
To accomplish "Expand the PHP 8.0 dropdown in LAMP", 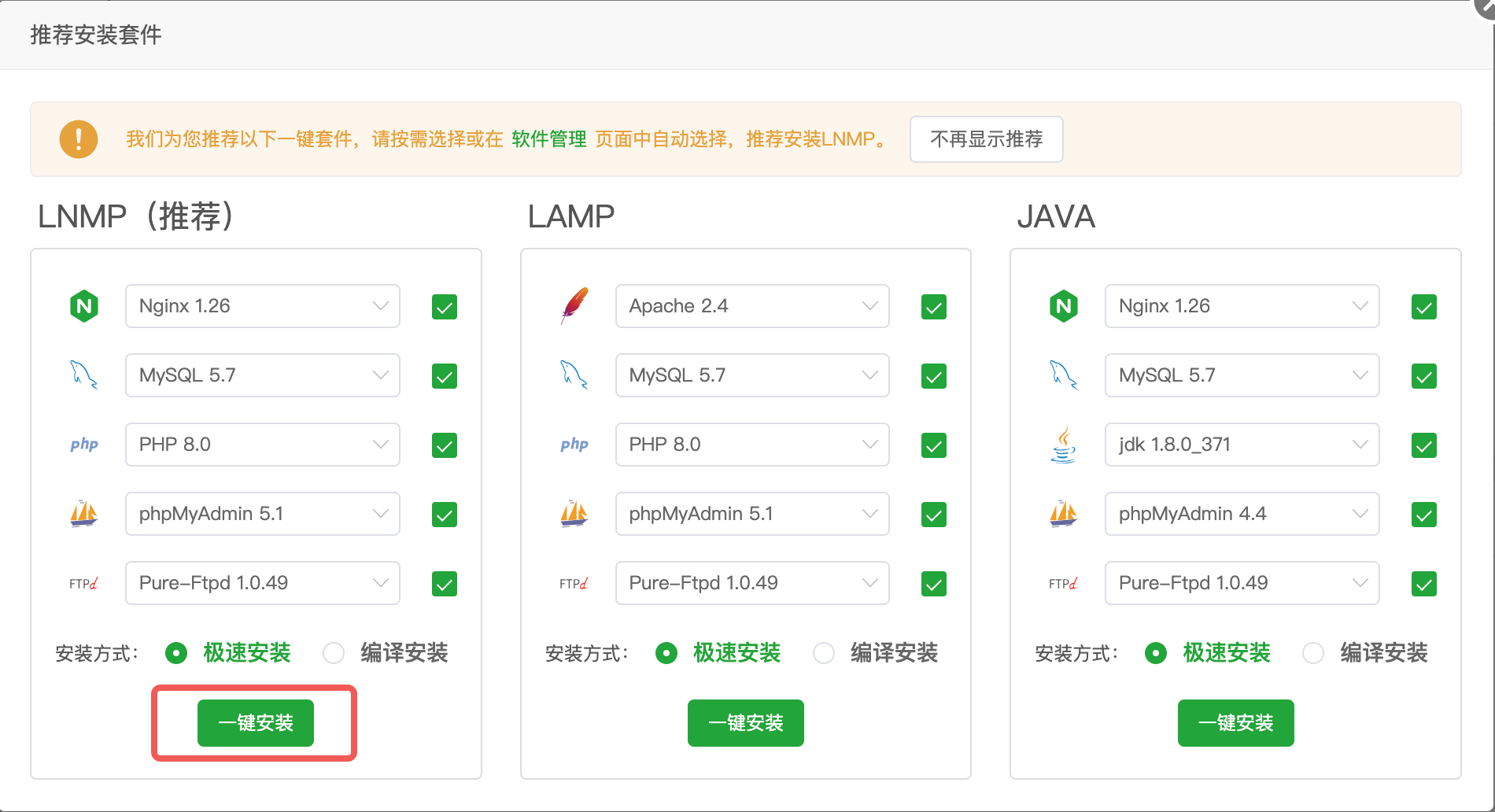I will point(751,445).
